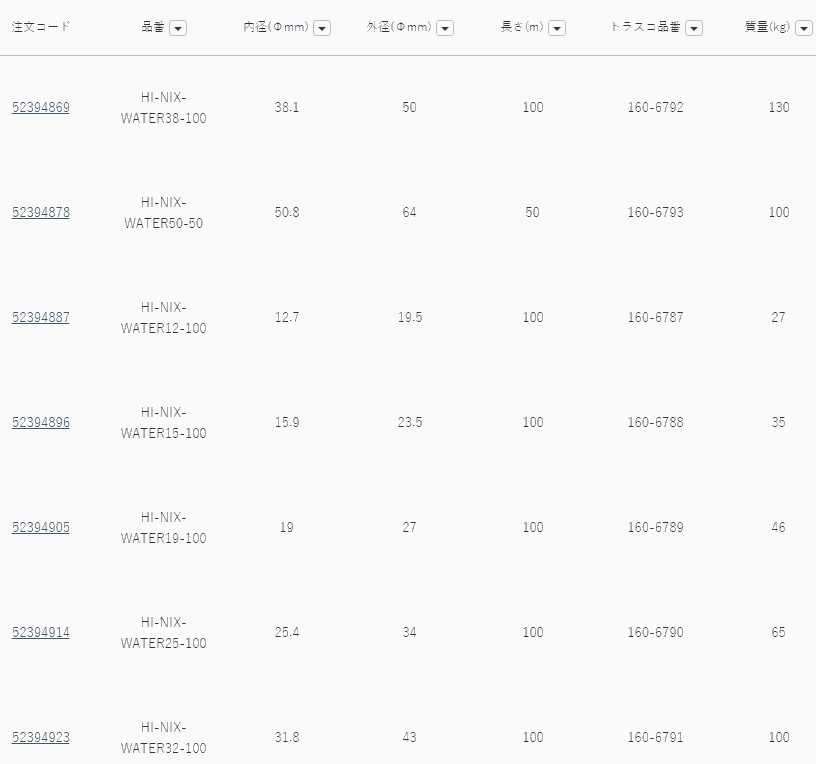Follow order code 52394896 link
The height and width of the screenshot is (764, 816).
click(41, 422)
